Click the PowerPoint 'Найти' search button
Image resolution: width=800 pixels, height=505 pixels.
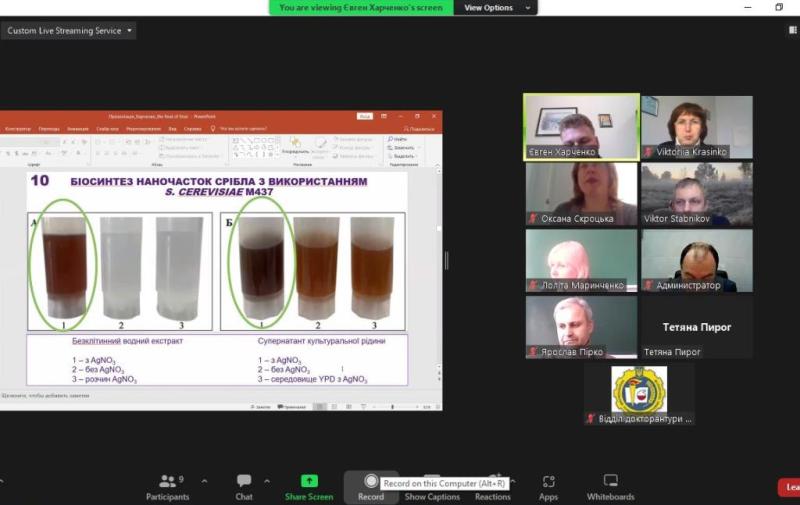(397, 139)
